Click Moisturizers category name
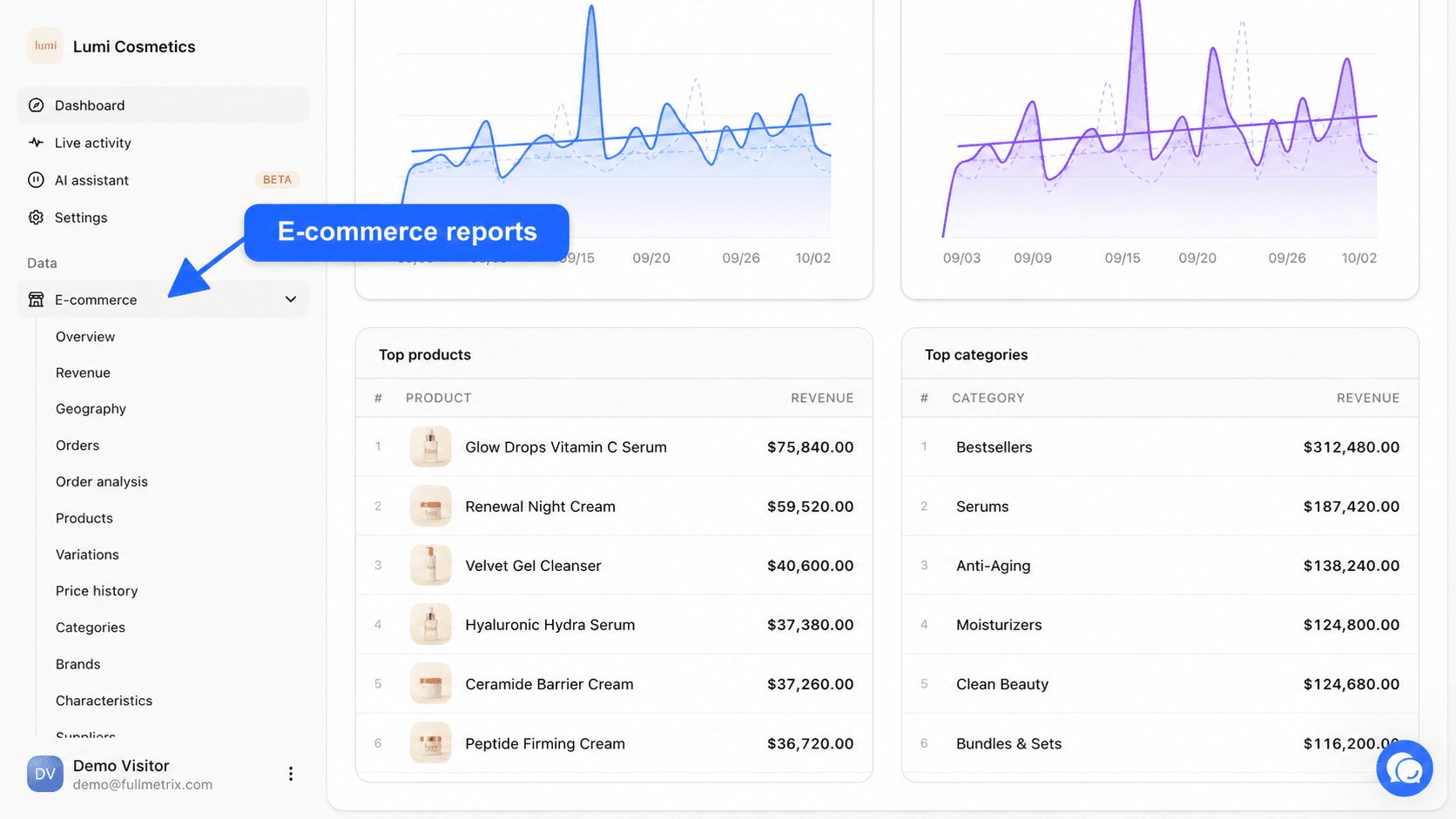Screen dimensions: 1456x819 [999, 625]
